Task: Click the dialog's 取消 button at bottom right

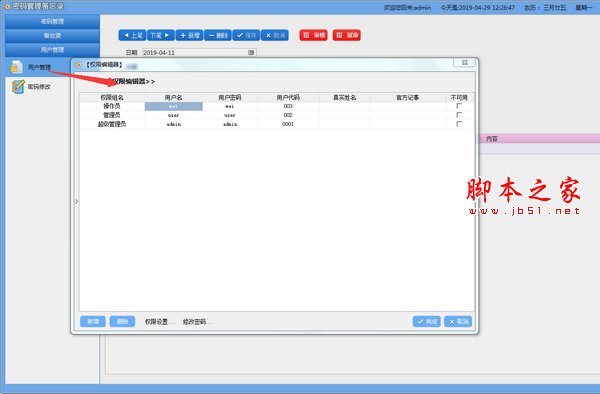Action: coord(458,321)
